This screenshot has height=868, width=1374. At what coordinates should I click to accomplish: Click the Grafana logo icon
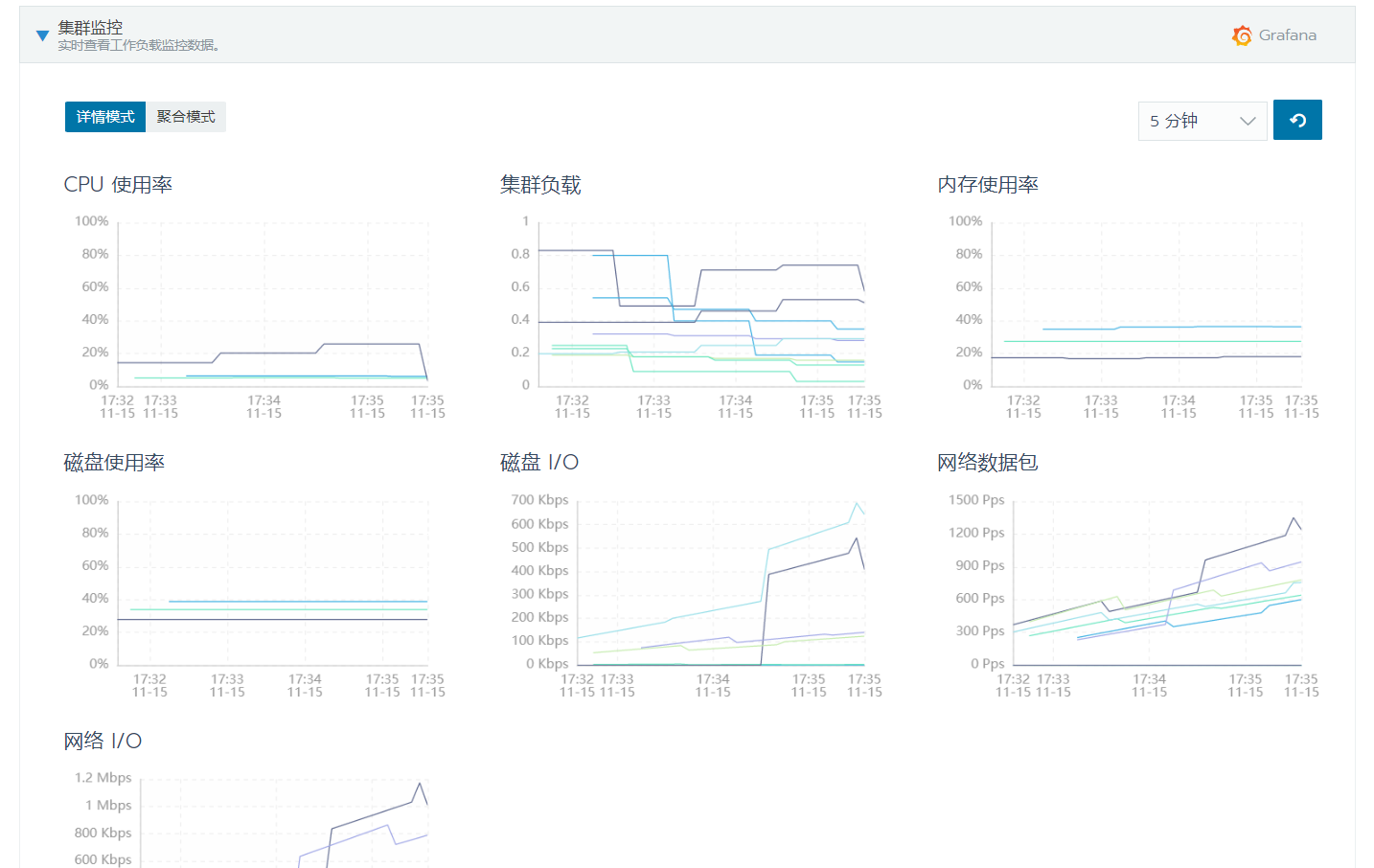(x=1242, y=35)
